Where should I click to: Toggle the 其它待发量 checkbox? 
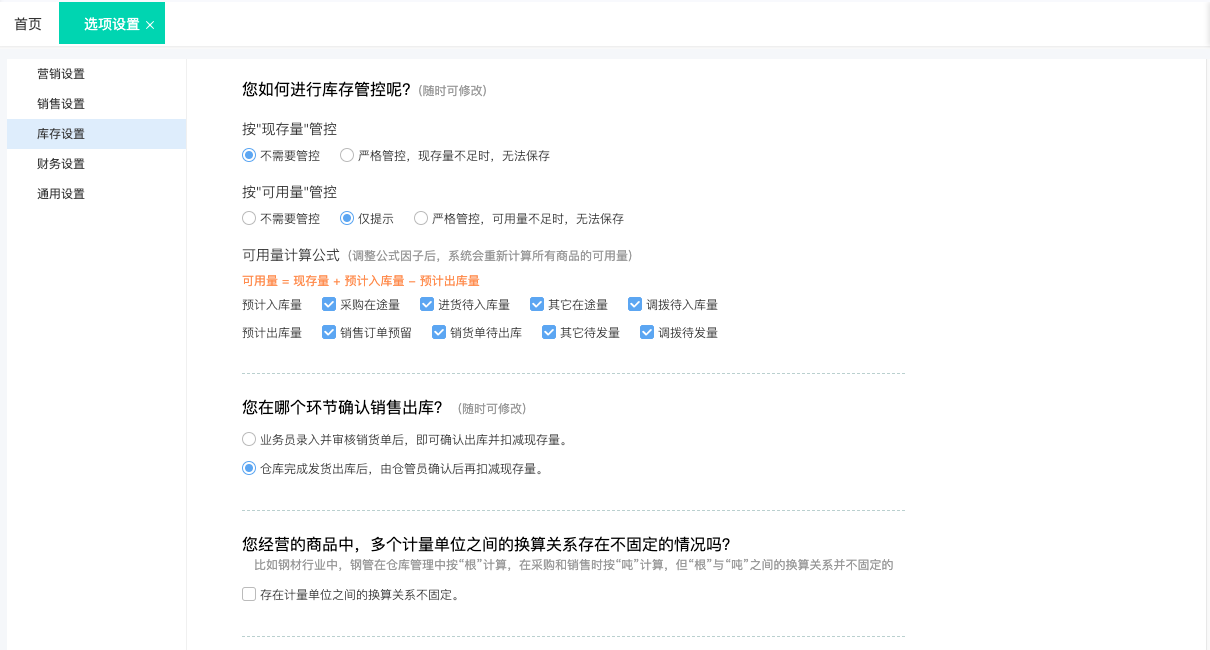click(549, 332)
